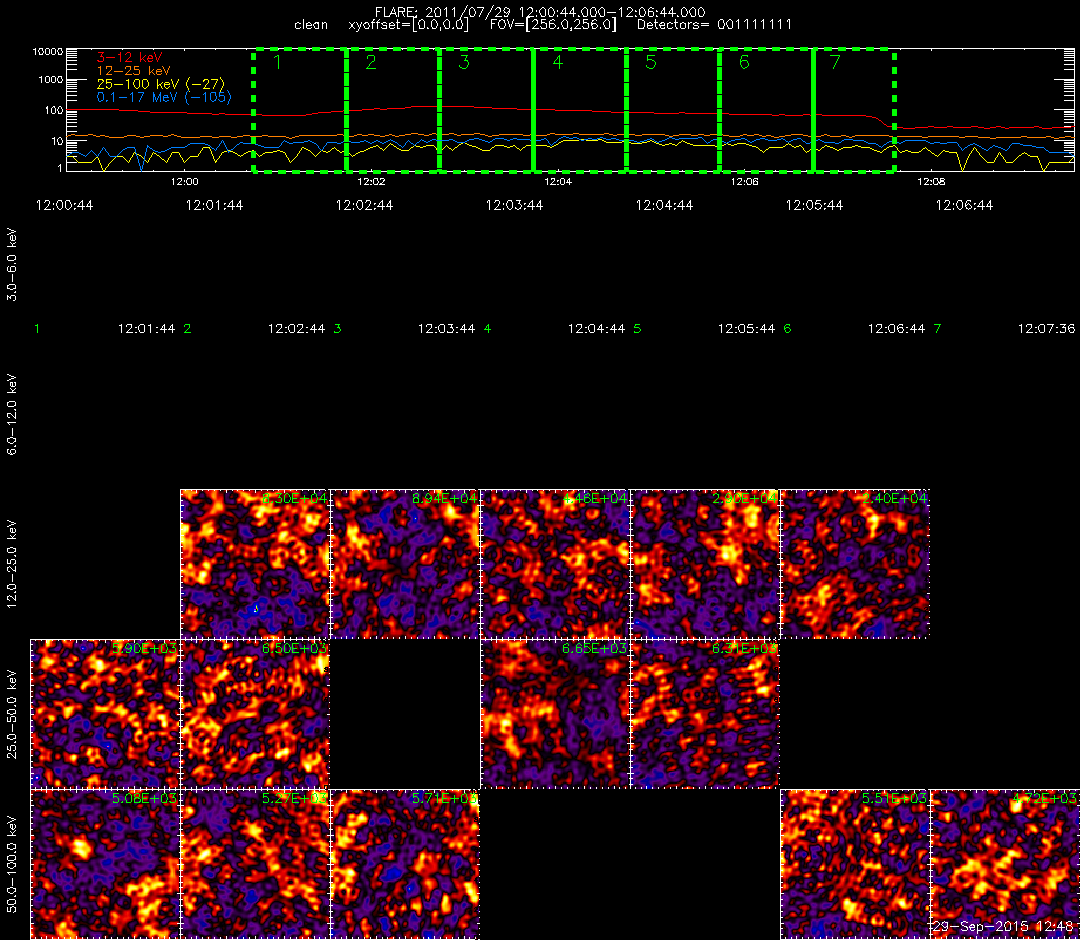Click the 12:00:44 time label
The image size is (1080, 940).
coord(64,205)
